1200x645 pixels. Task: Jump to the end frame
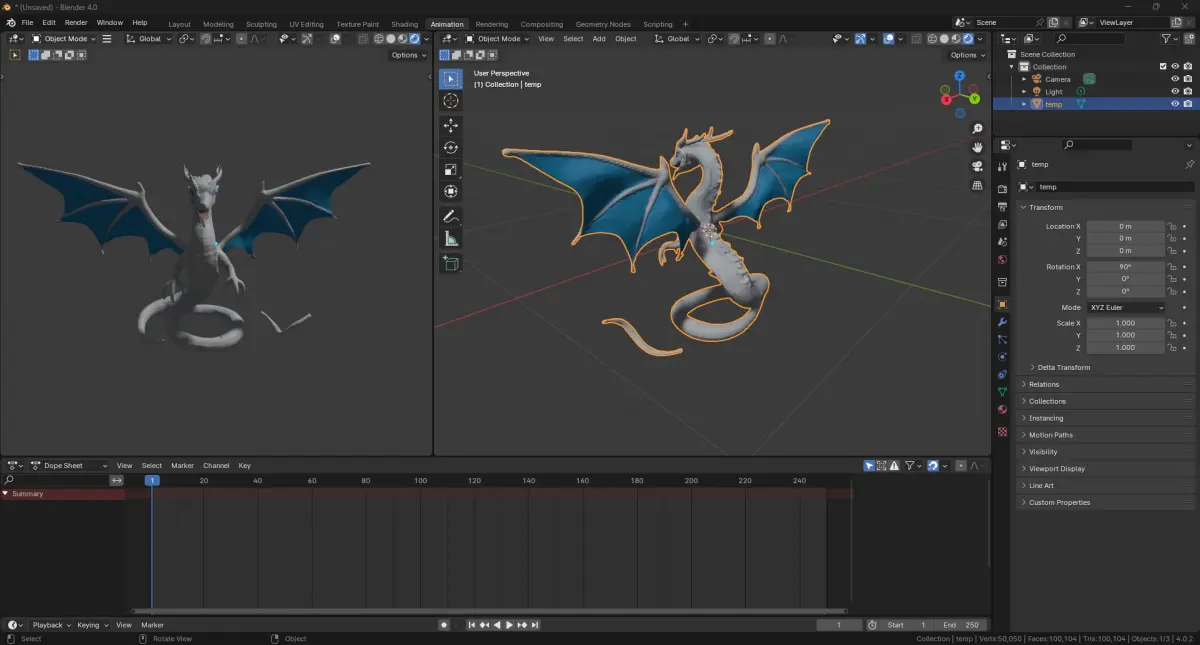[535, 625]
